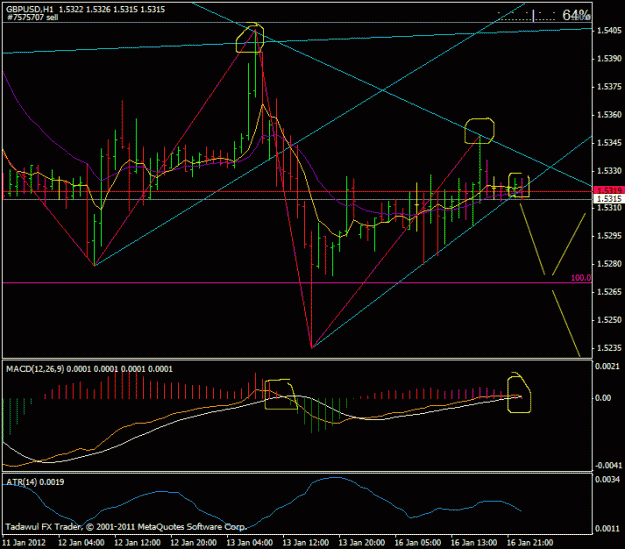Click the 1.5345 price axis label
The width and height of the screenshot is (625, 549).
(609, 143)
